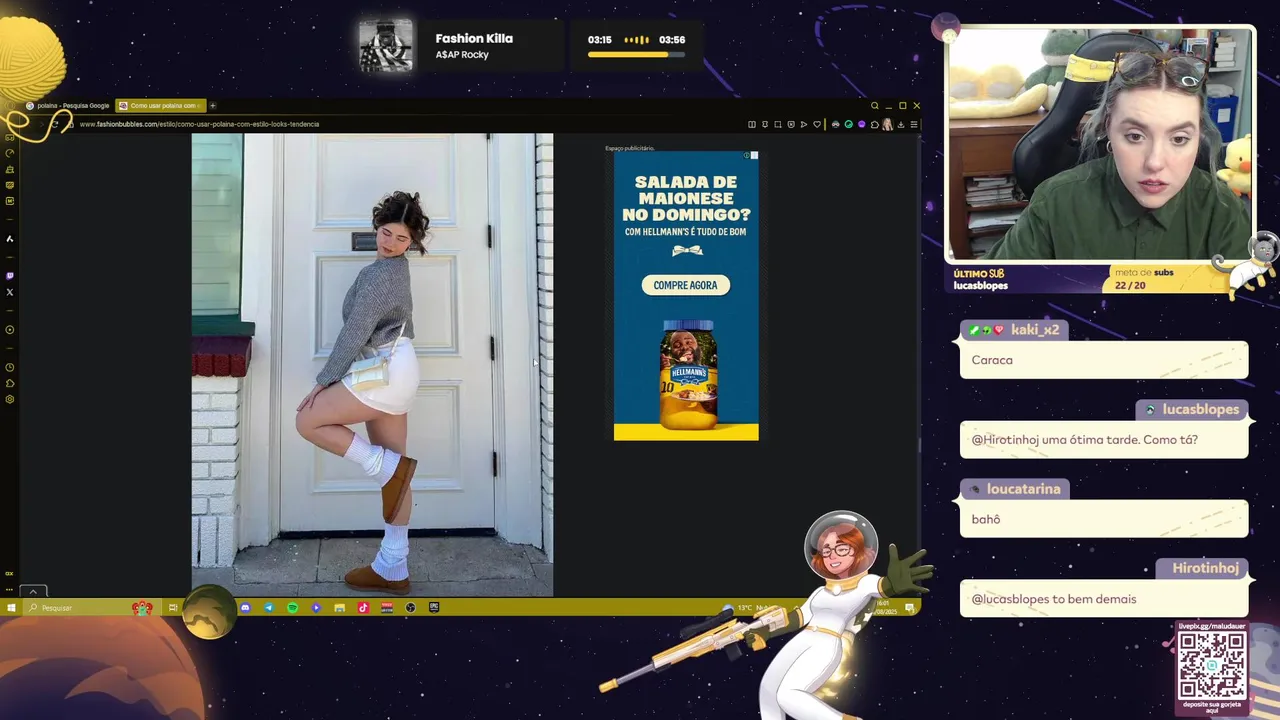Close the Hellmann's advertisement
1280x720 pixels.
[x=754, y=155]
